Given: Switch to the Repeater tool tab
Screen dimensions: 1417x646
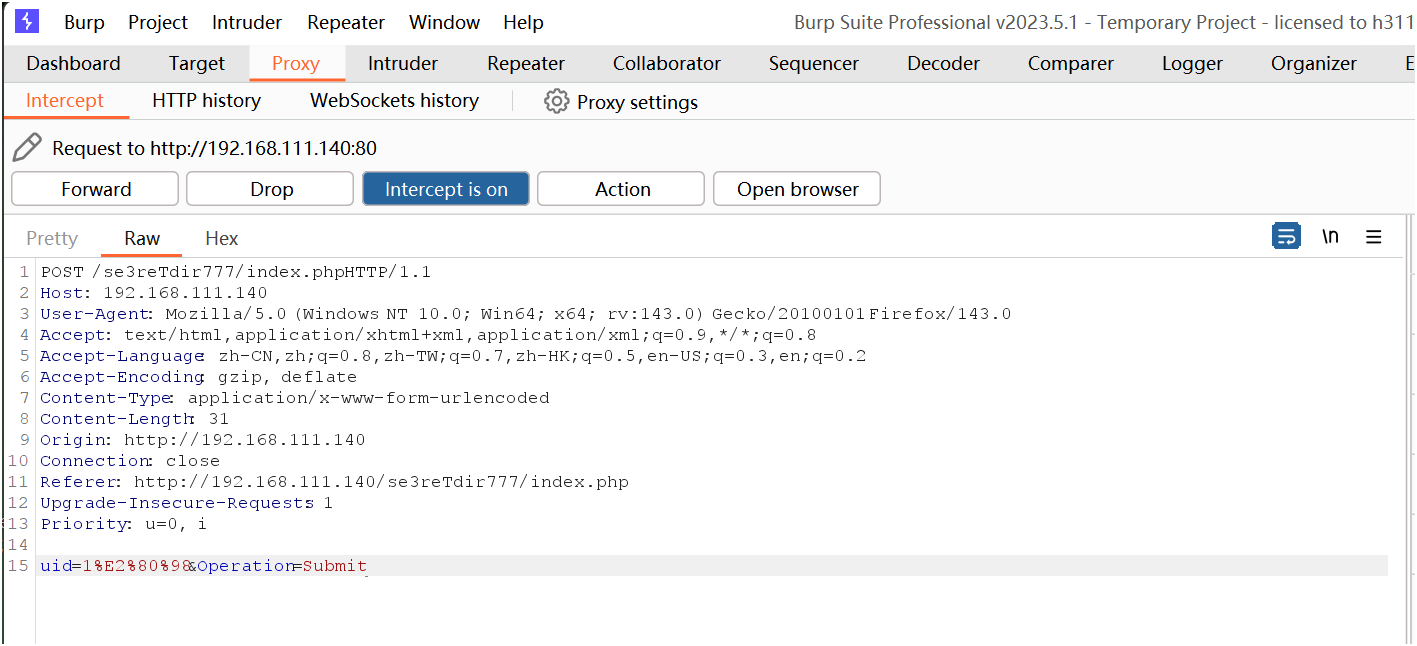Looking at the screenshot, I should click(x=526, y=63).
